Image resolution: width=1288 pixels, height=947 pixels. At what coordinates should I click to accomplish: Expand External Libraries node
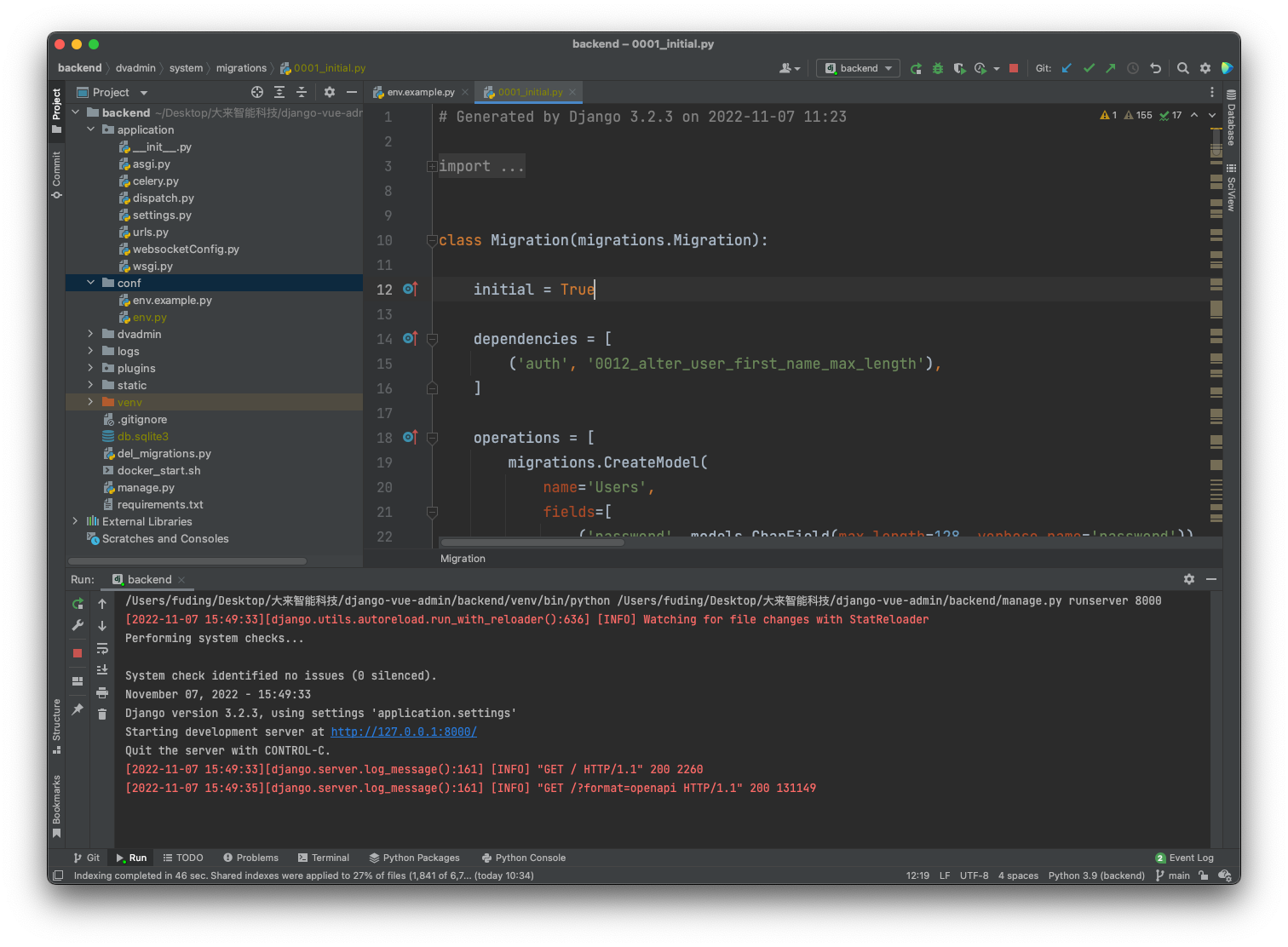click(75, 521)
